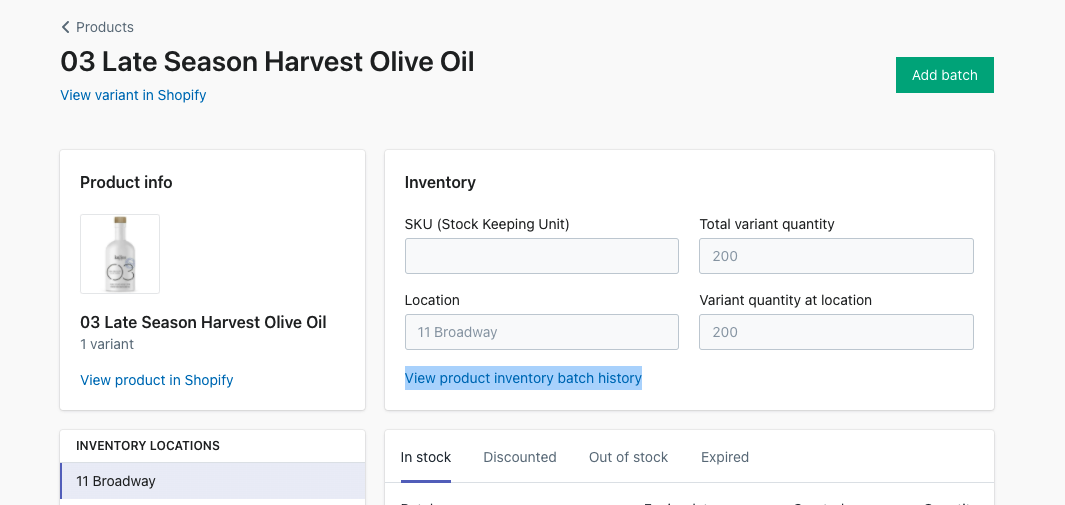Click the Location field showing 11 Broadway
This screenshot has height=505, width=1065.
(x=541, y=332)
